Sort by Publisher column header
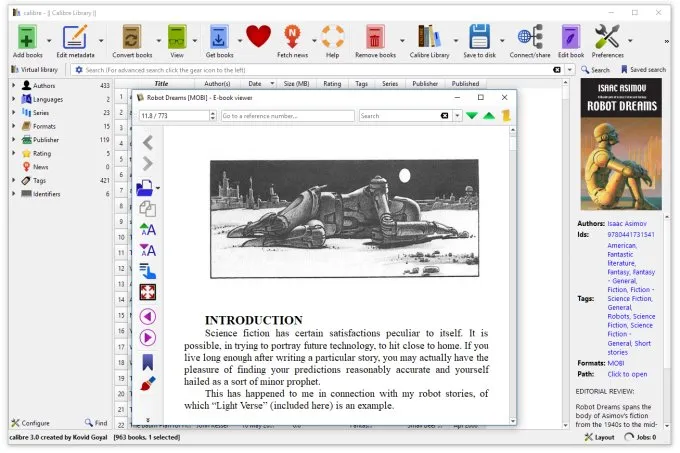 point(425,84)
